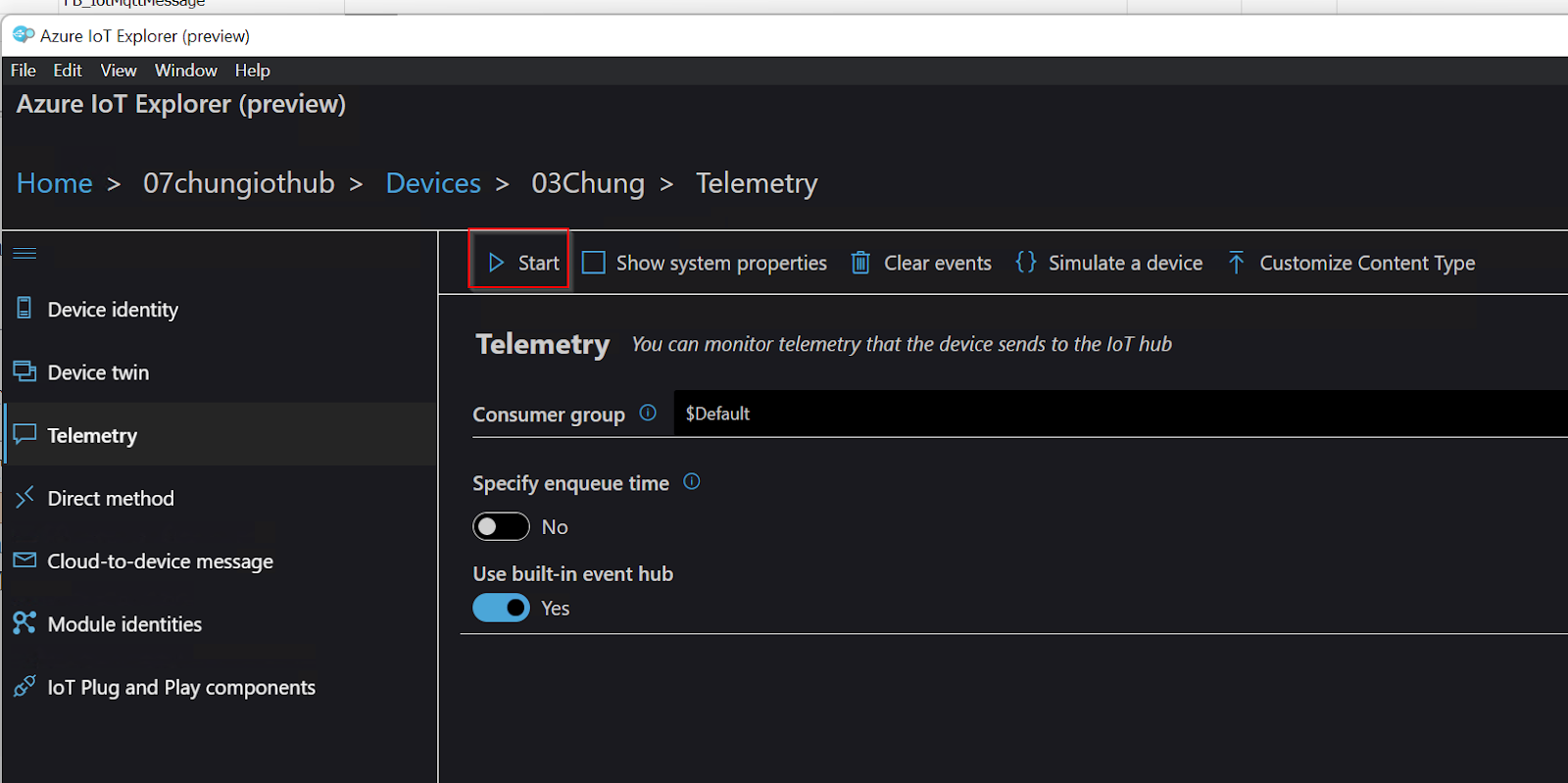Click the Customize Content Type label
Screen dimensions: 1568x783
1367,263
